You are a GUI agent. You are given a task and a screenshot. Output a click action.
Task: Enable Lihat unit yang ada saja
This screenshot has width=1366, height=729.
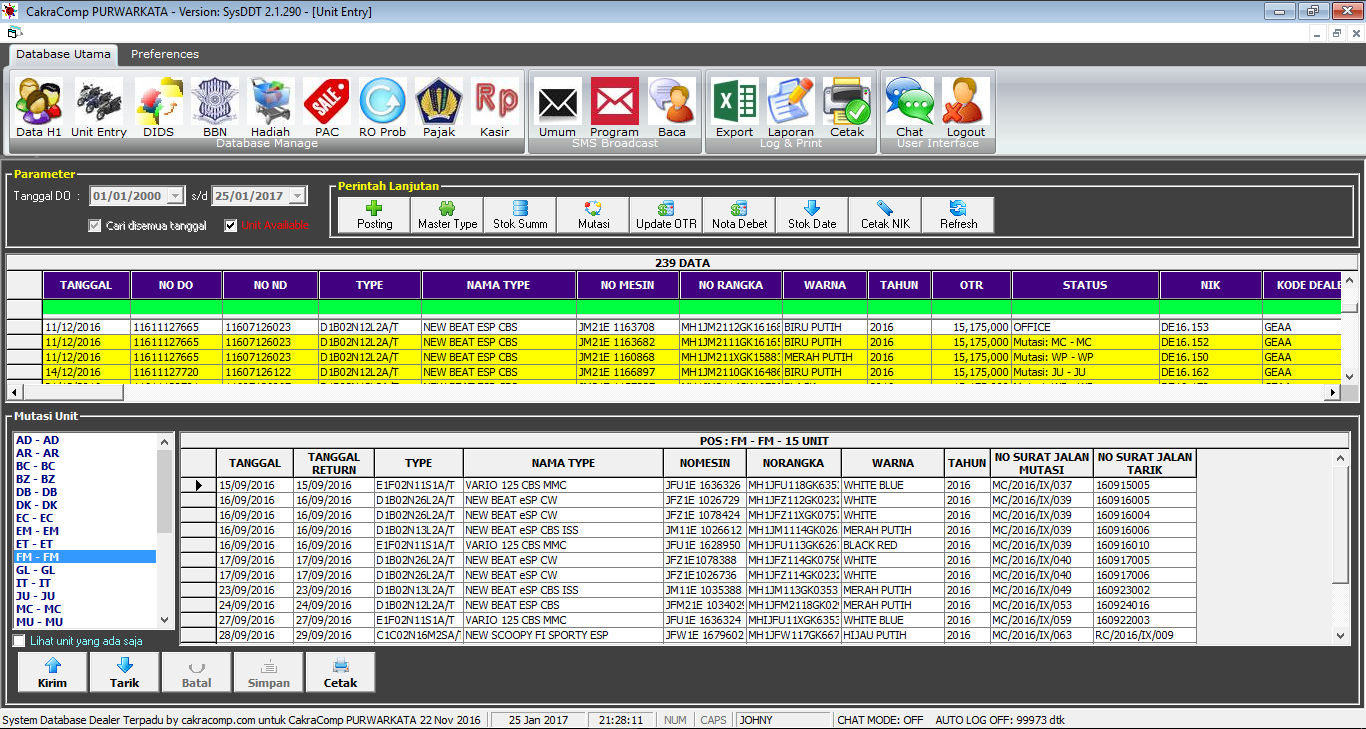point(19,641)
